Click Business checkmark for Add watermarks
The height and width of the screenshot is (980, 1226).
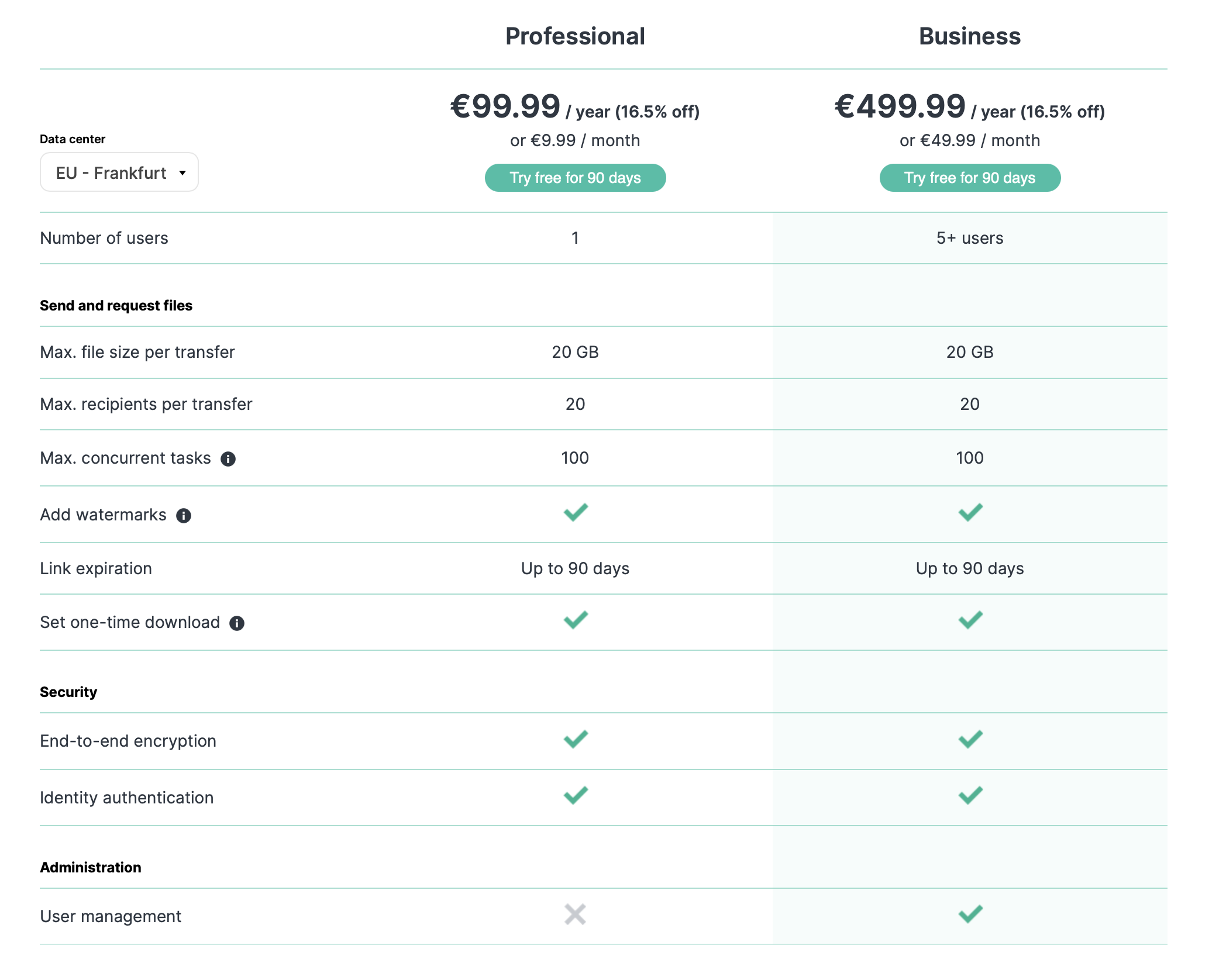(970, 512)
